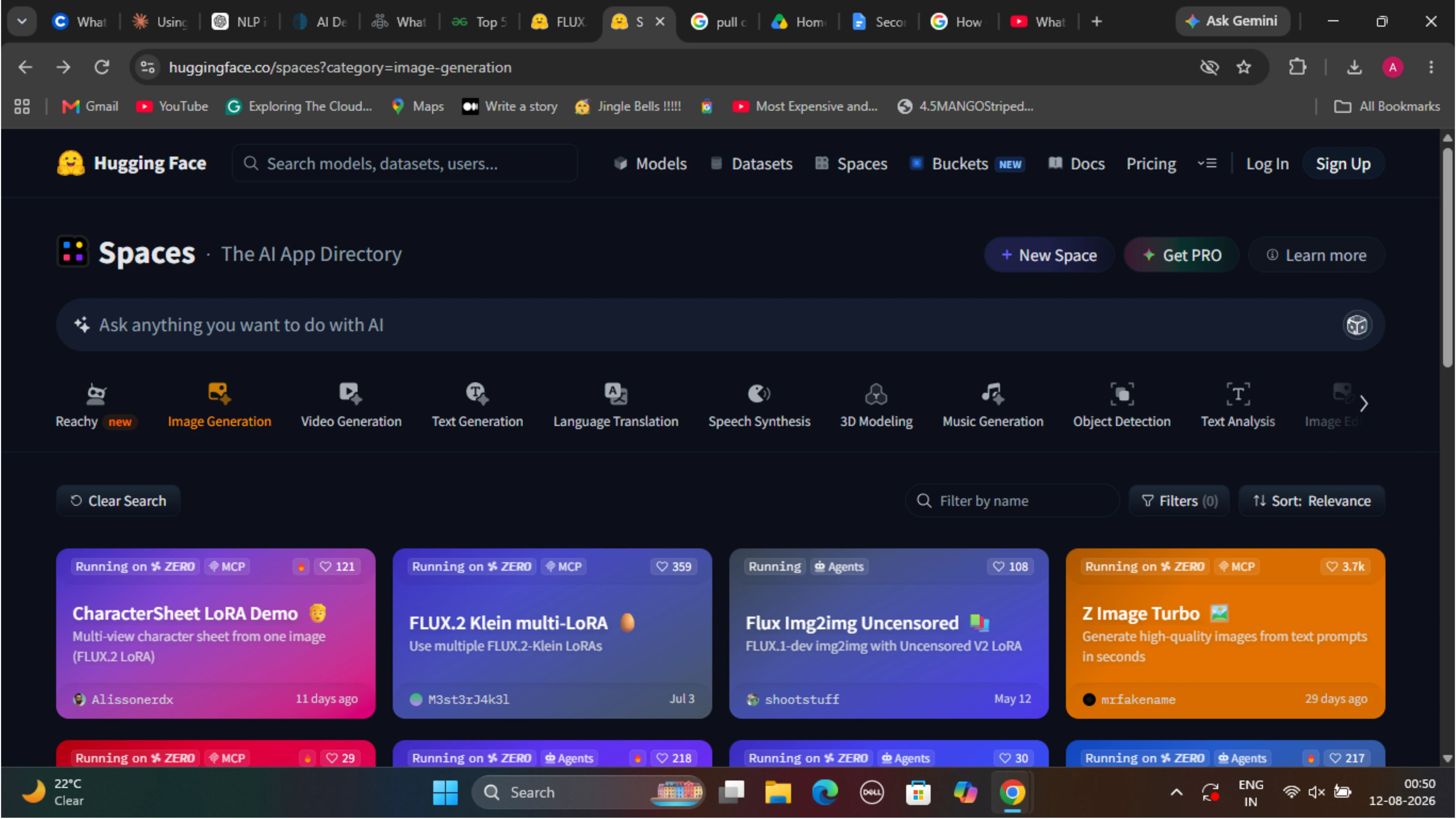Like the FLUX.2 Klein multi-LoRA space
This screenshot has height=819, width=1456.
point(674,567)
